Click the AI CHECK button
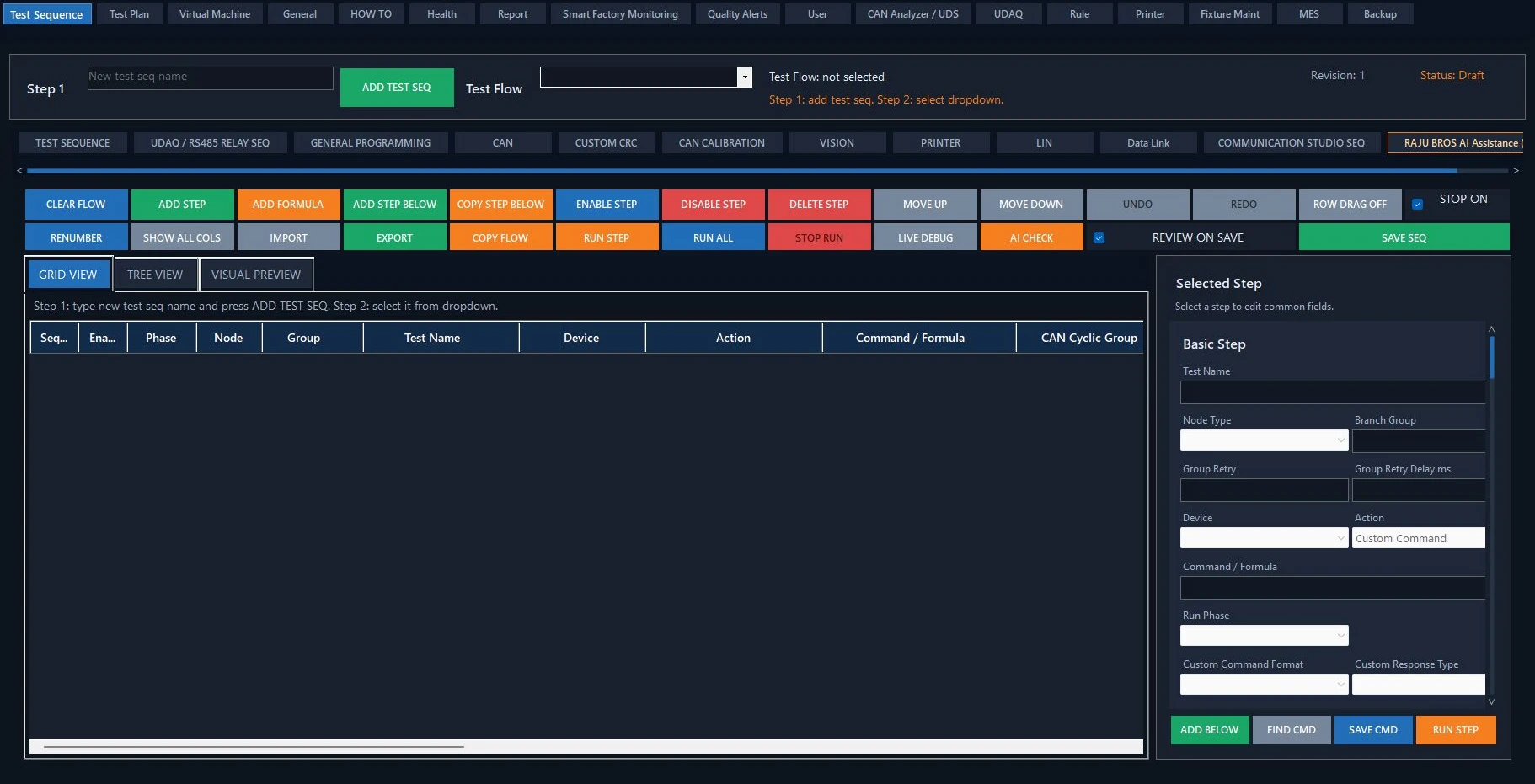 coord(1031,238)
